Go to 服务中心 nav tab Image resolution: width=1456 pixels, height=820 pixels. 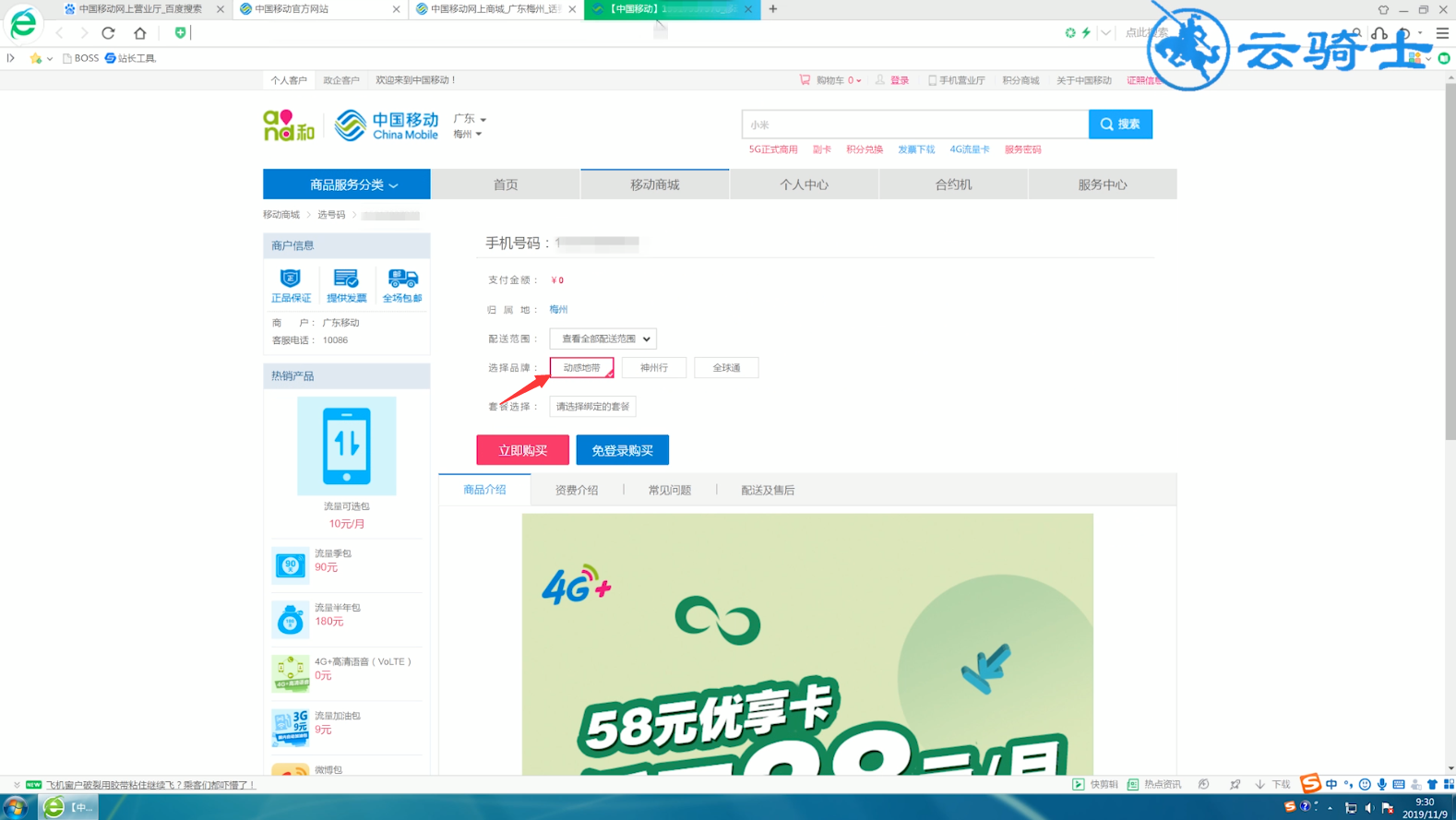(x=1103, y=184)
